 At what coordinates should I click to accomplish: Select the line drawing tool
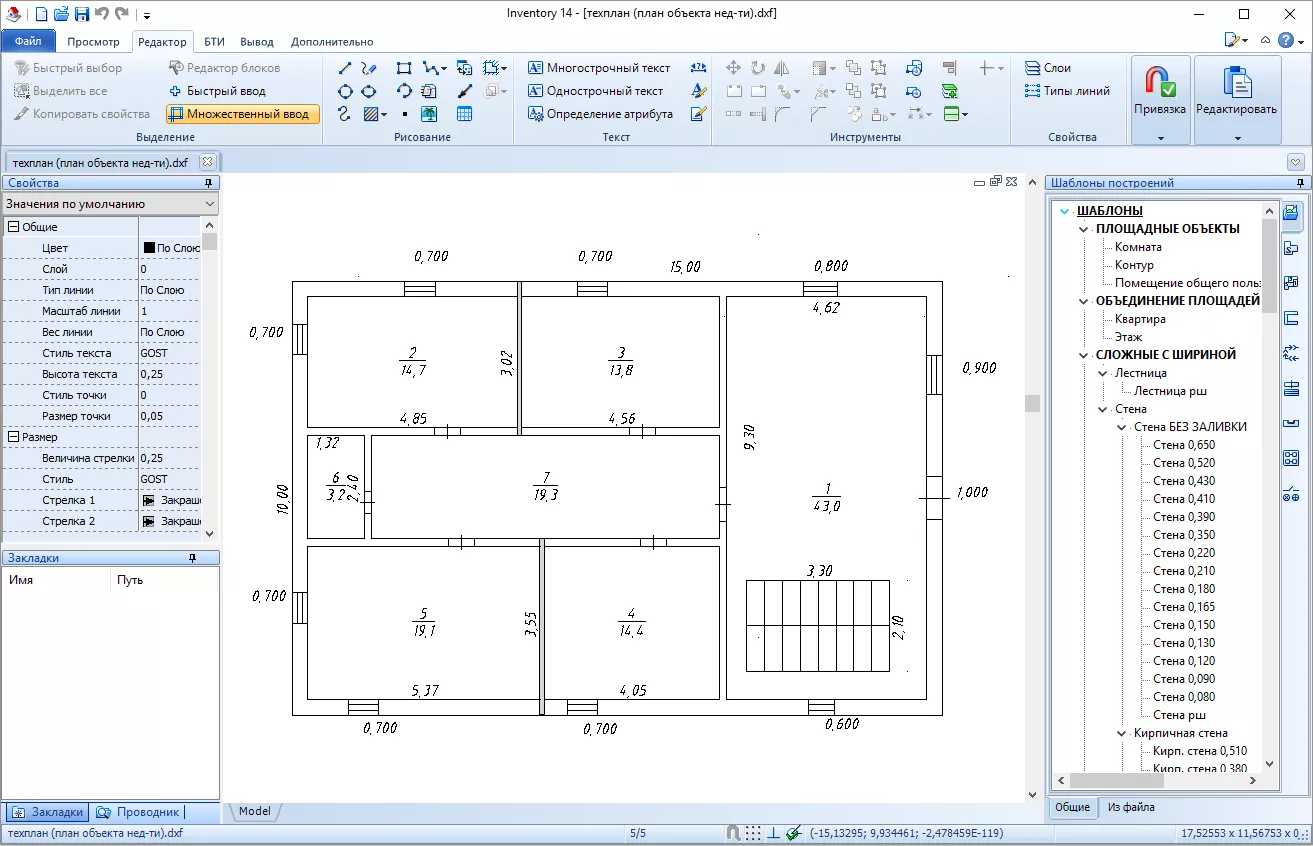pyautogui.click(x=345, y=69)
